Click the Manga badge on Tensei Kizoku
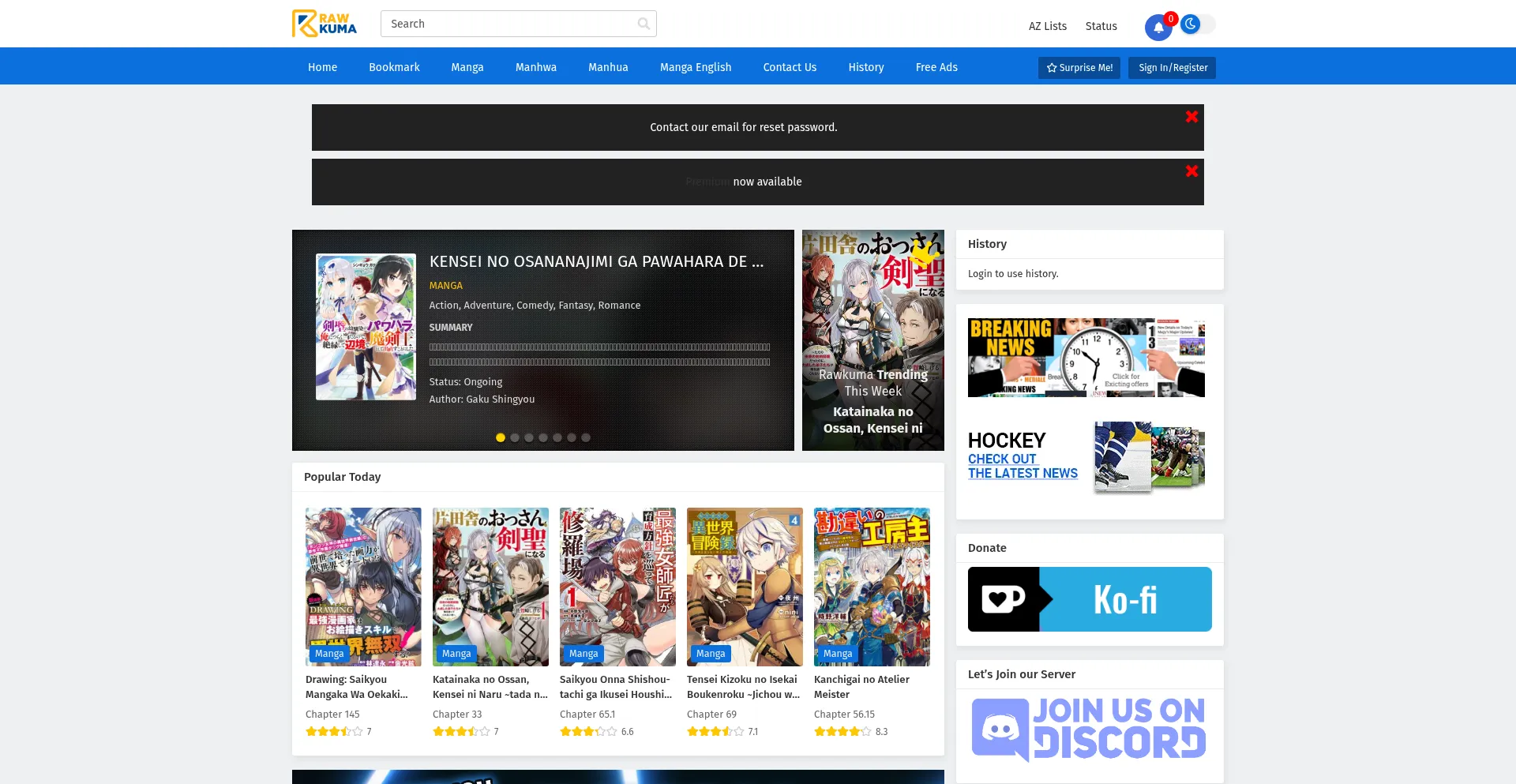The height and width of the screenshot is (784, 1516). 710,653
